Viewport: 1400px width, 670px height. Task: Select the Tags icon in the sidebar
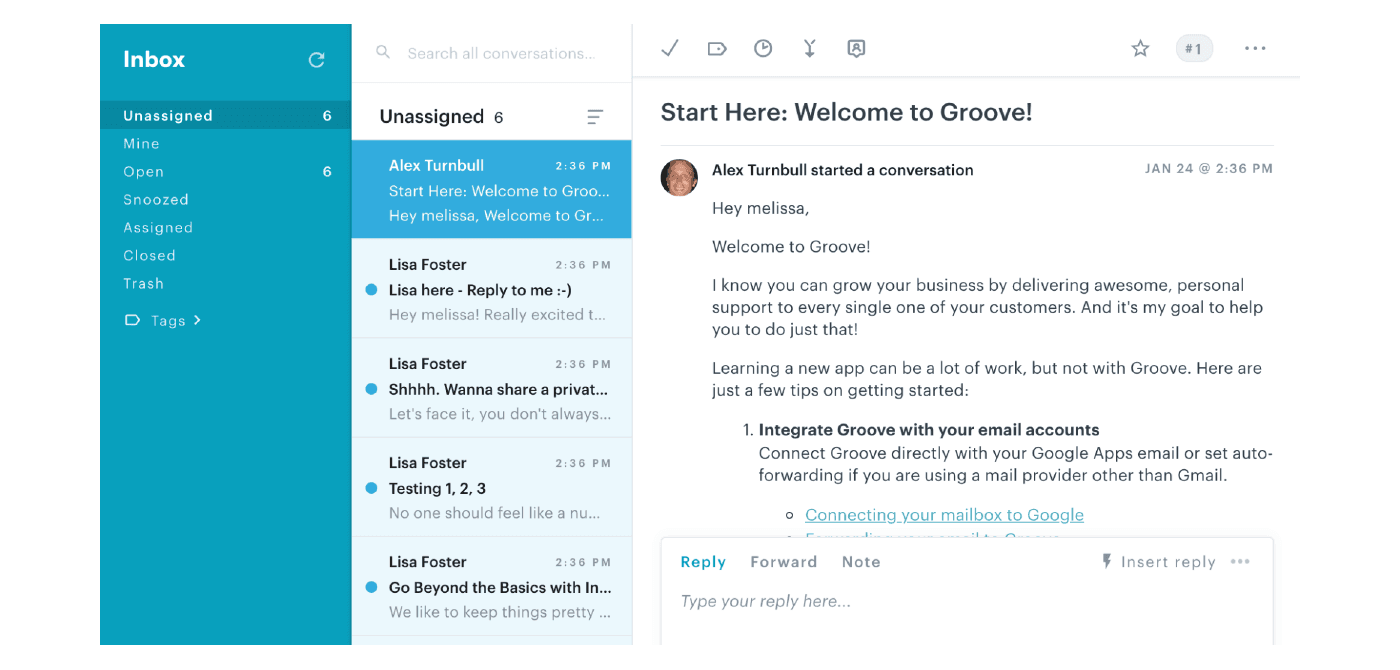tap(131, 320)
